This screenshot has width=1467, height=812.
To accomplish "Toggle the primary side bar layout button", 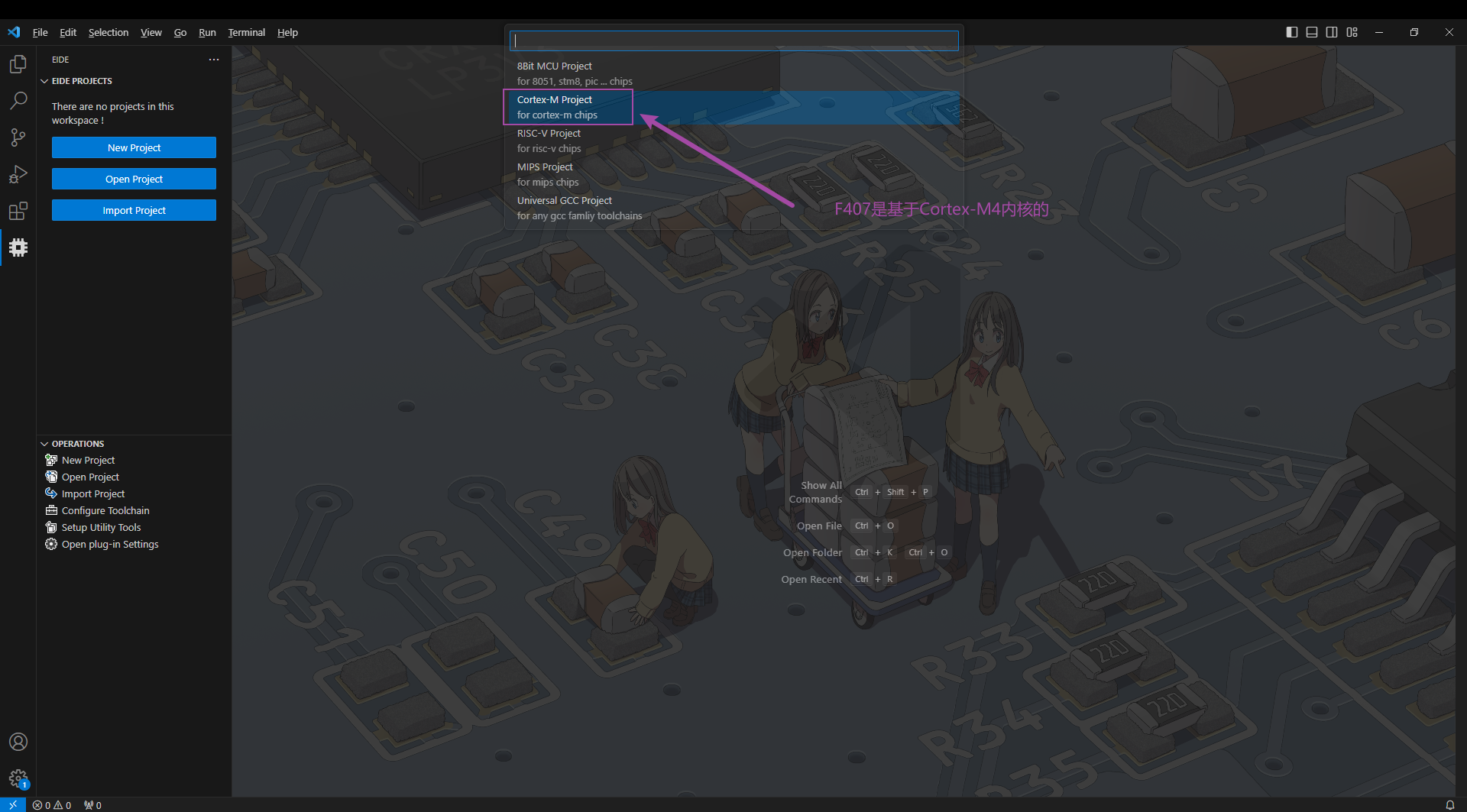I will pos(1292,32).
